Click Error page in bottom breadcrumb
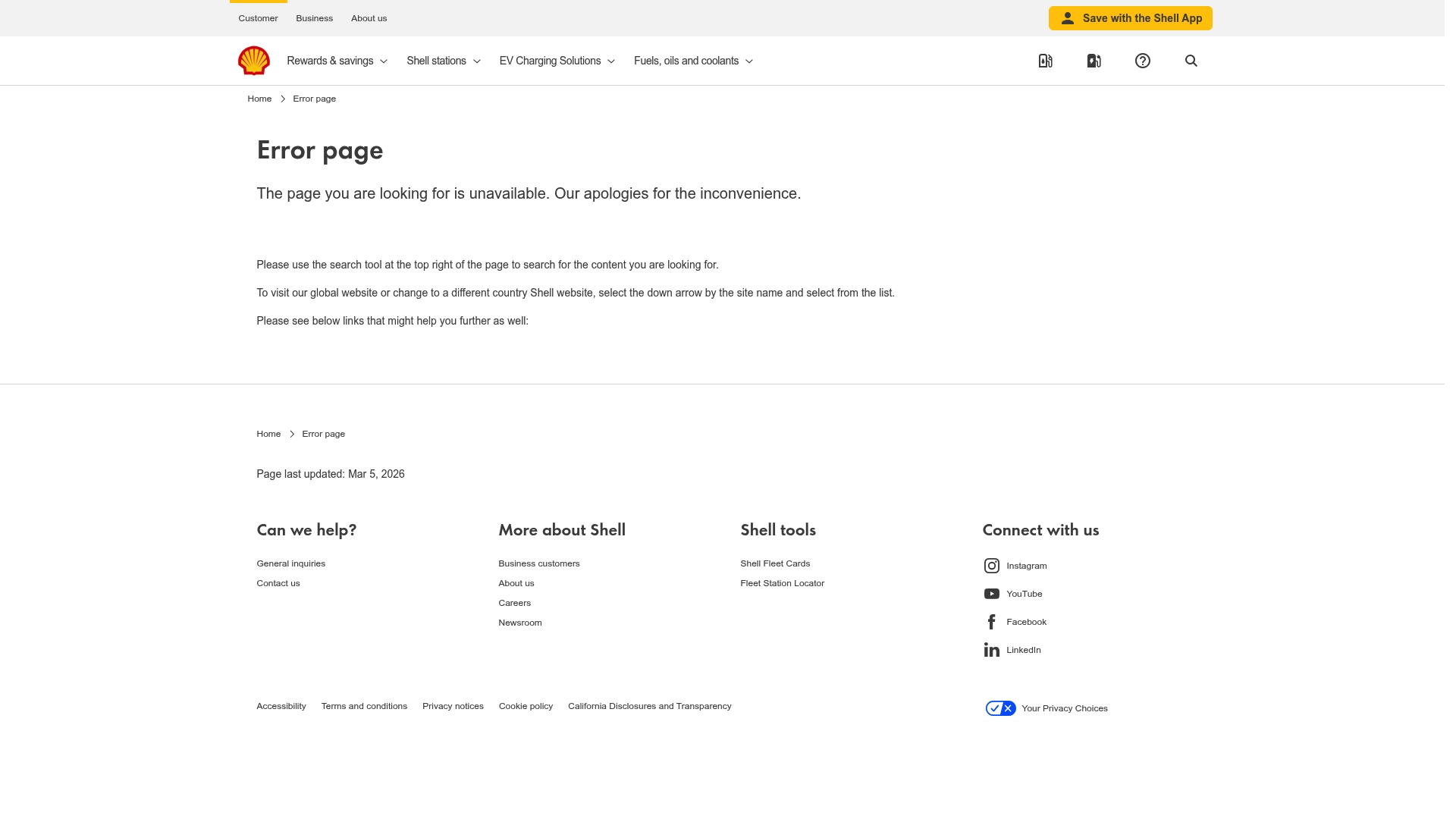 click(323, 434)
